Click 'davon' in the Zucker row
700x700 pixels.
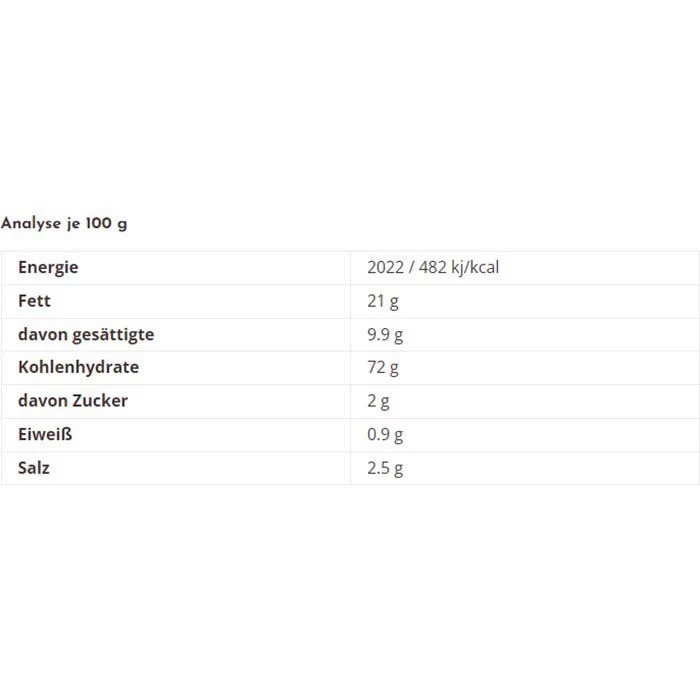point(41,401)
